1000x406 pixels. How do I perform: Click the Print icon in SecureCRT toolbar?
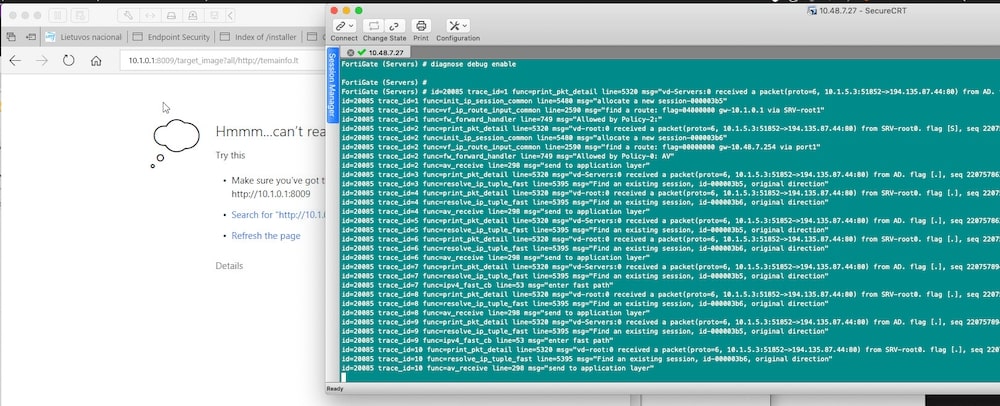click(421, 26)
